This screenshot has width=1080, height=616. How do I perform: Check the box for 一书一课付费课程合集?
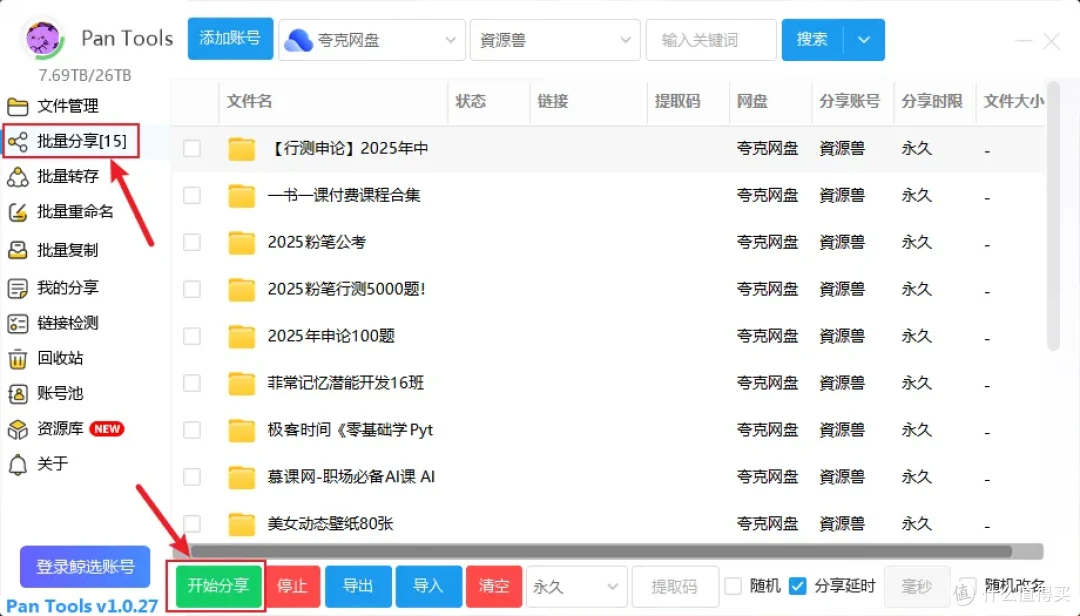[x=192, y=195]
